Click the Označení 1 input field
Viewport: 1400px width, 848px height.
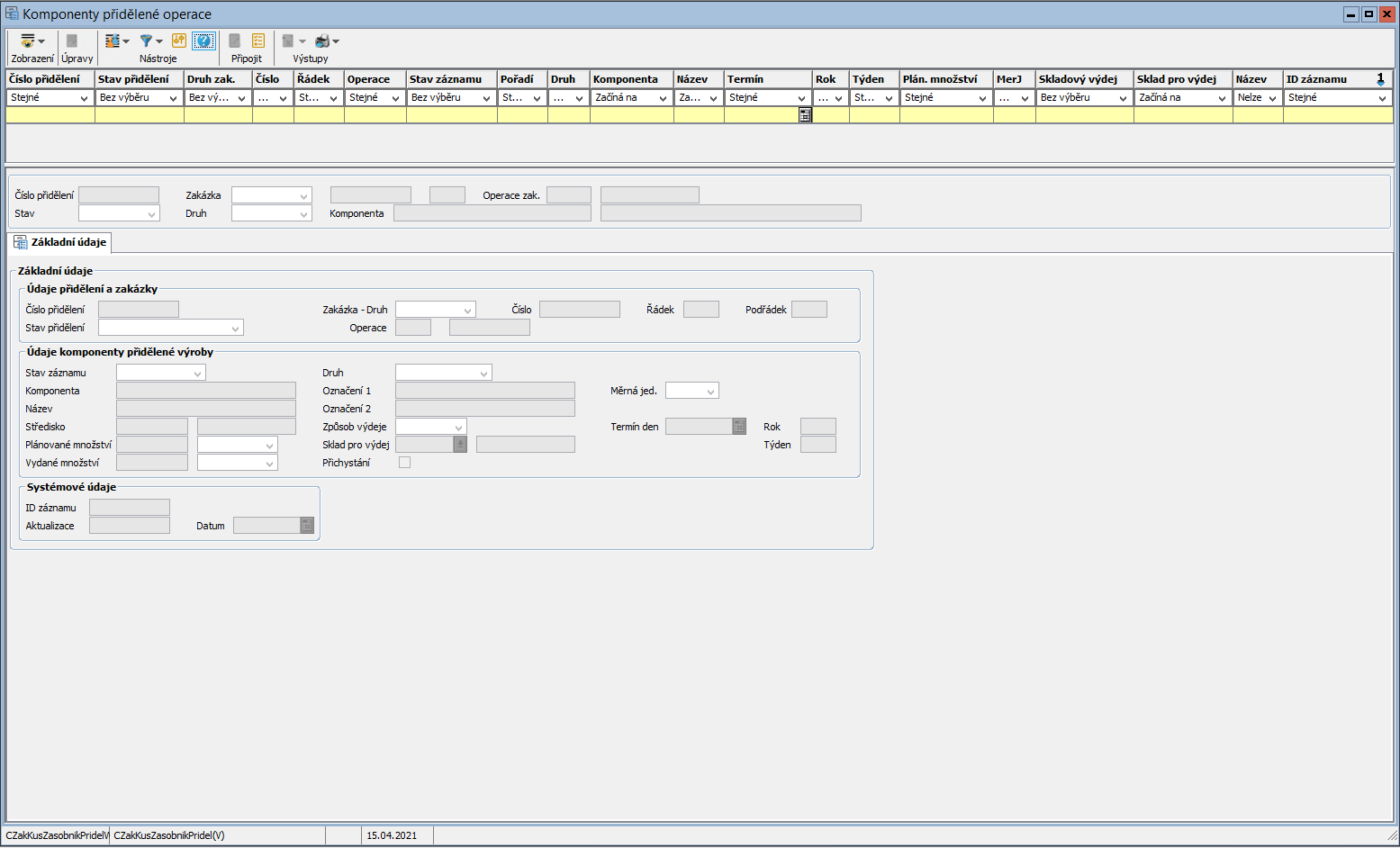(484, 391)
